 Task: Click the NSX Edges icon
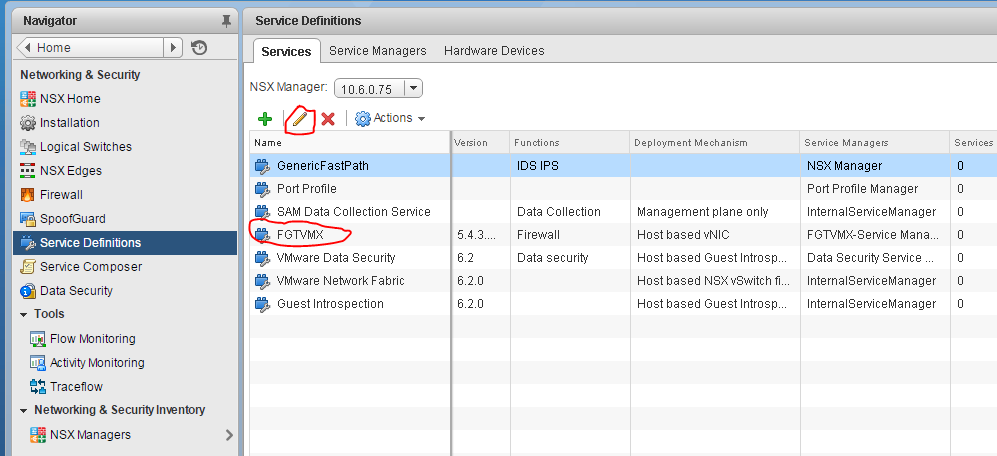[x=28, y=171]
